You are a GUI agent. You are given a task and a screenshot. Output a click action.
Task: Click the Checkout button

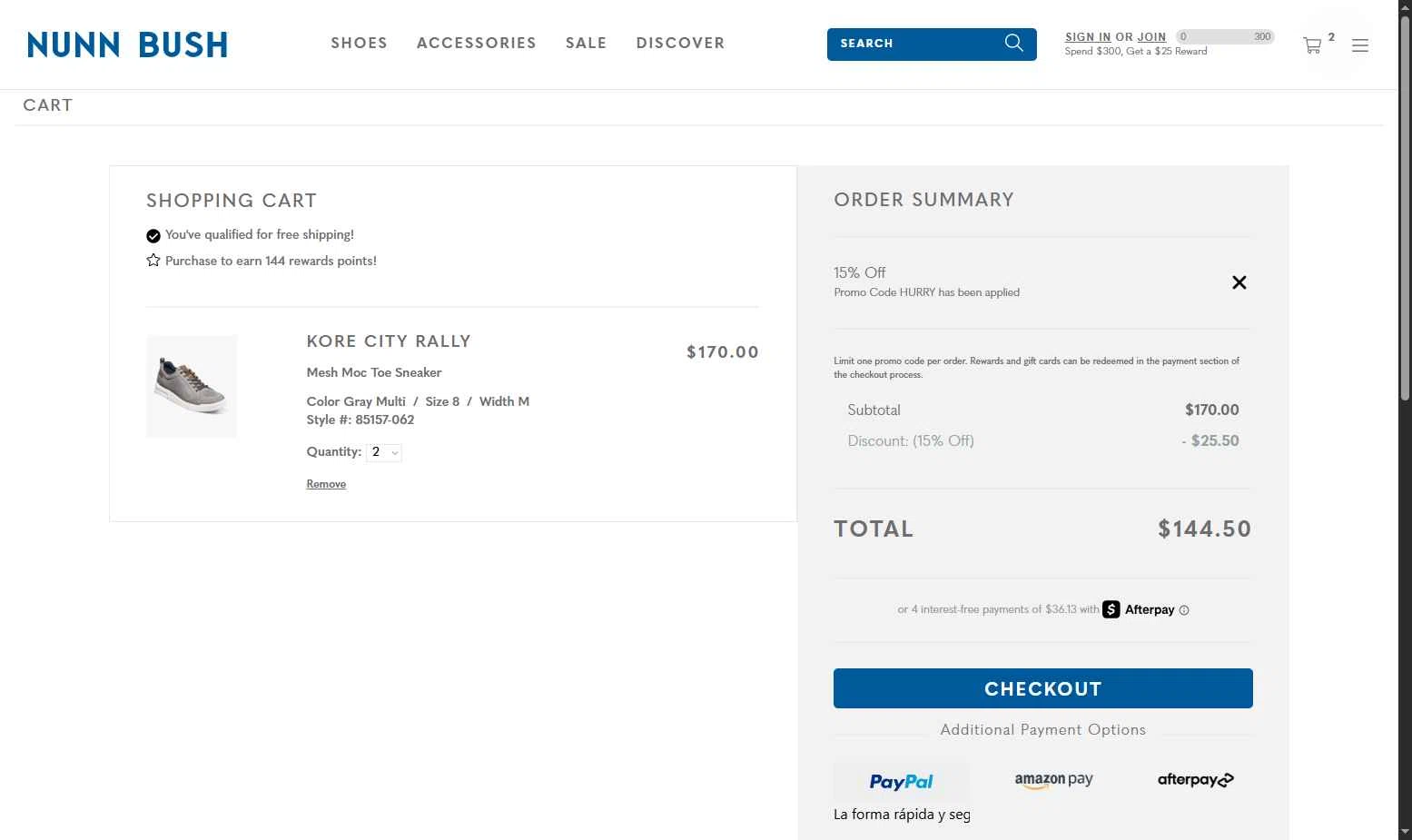pyautogui.click(x=1042, y=688)
